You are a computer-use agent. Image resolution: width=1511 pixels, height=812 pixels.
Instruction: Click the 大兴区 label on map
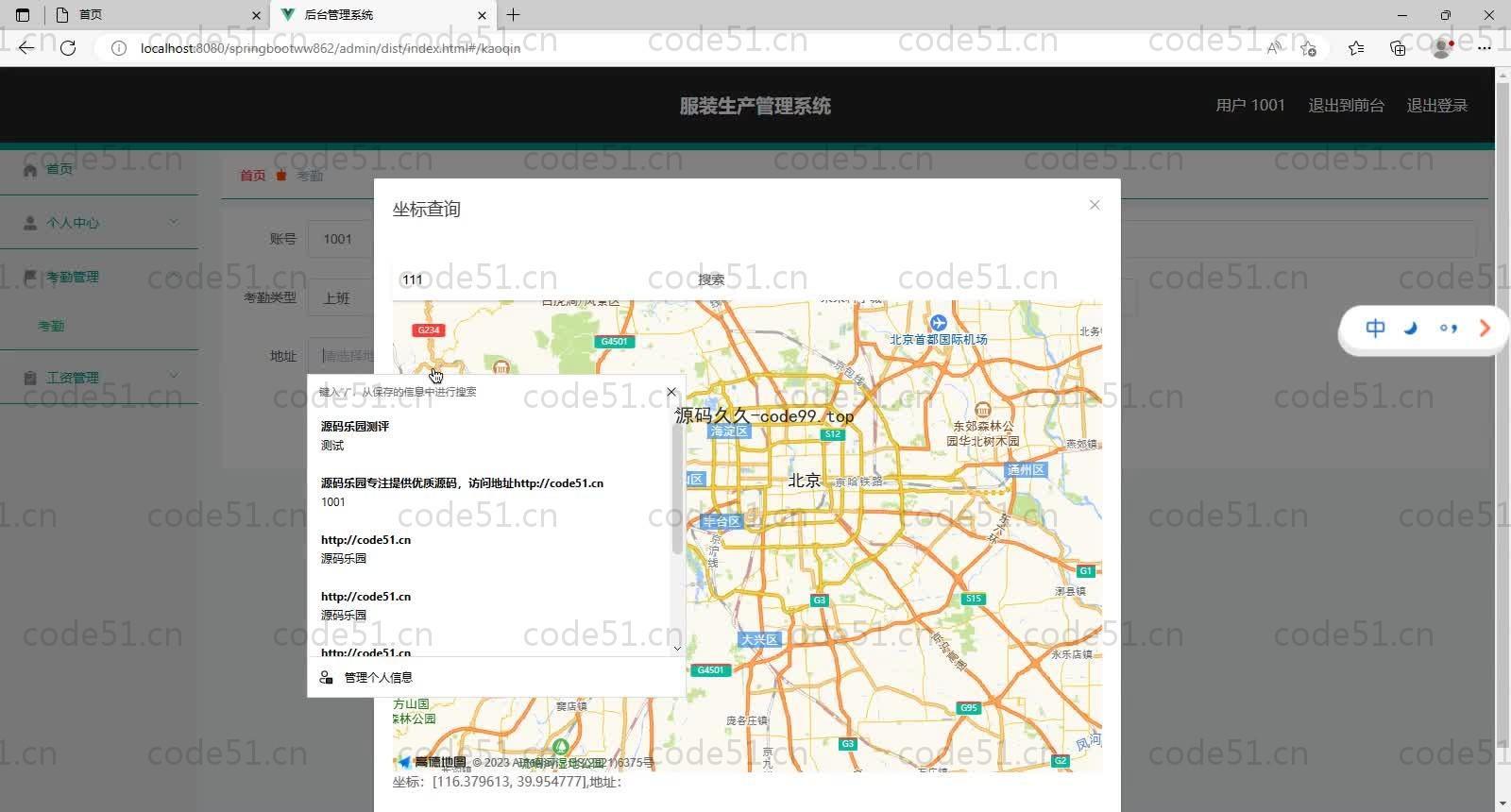point(759,639)
